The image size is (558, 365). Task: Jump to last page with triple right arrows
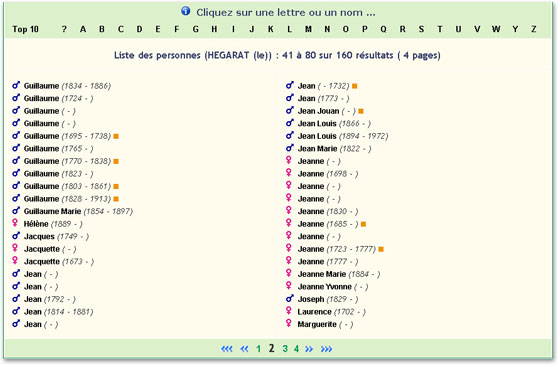(327, 349)
